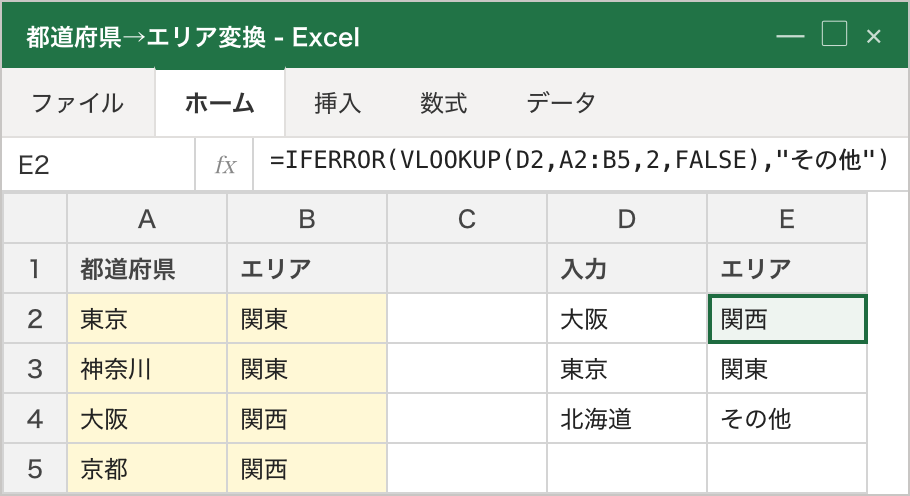Select cell E1 labeled エリア
910x496 pixels.
pyautogui.click(x=787, y=269)
